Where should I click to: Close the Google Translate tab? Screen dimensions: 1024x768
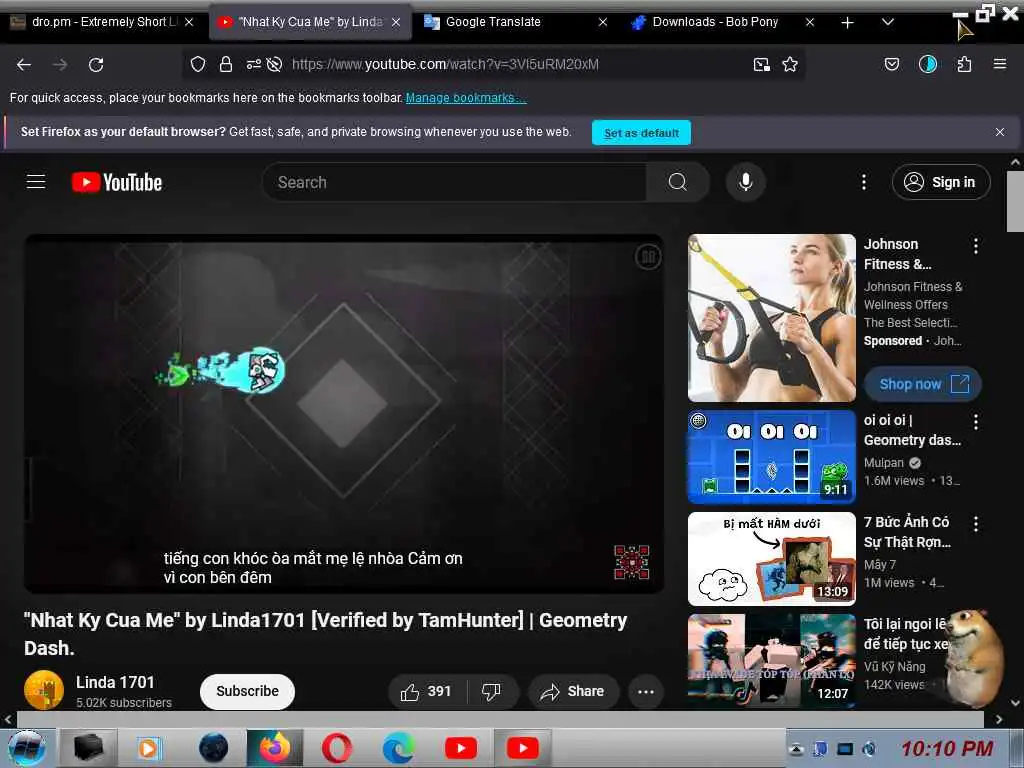(x=603, y=22)
